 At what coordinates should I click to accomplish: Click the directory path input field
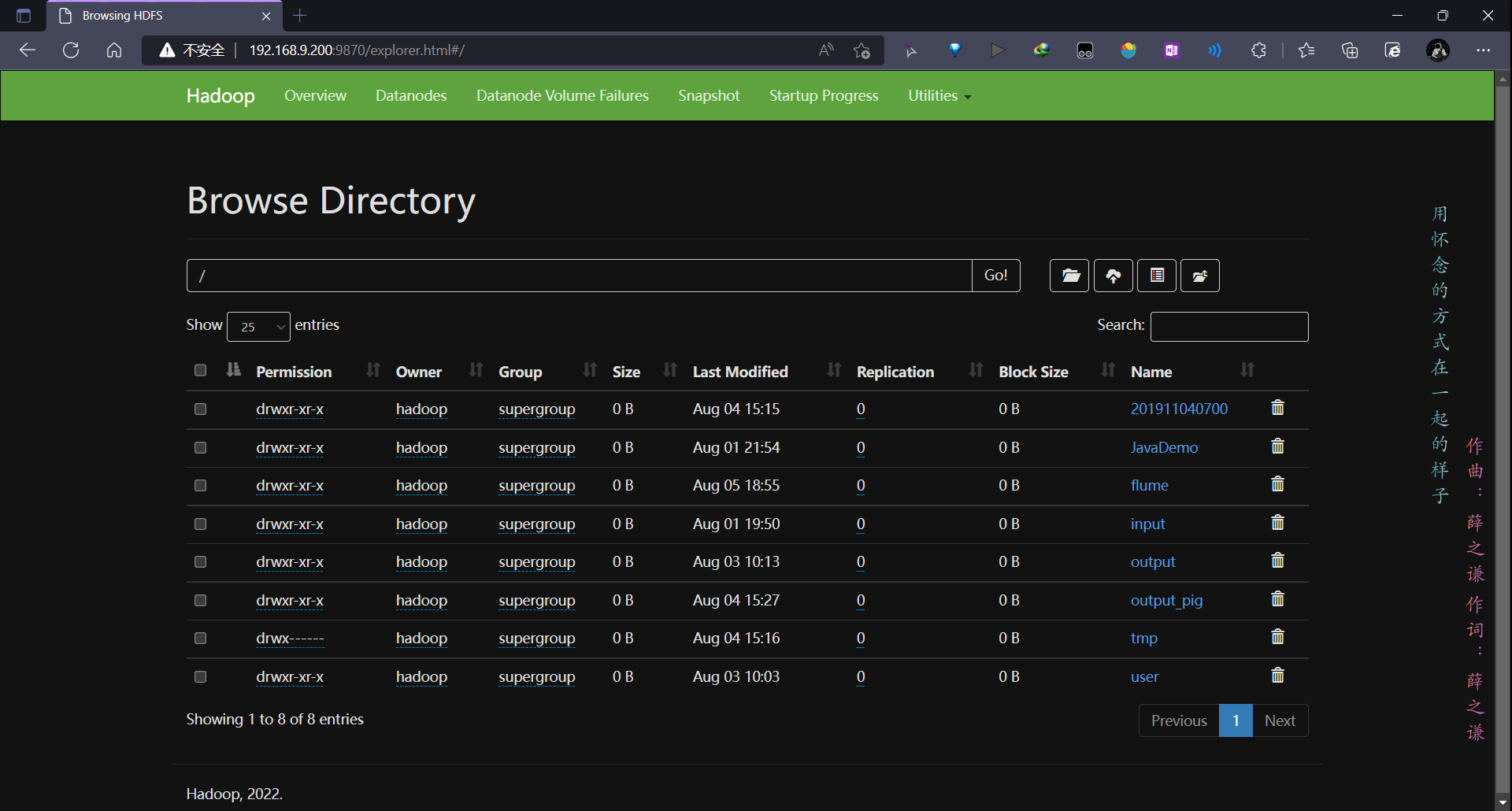point(580,276)
